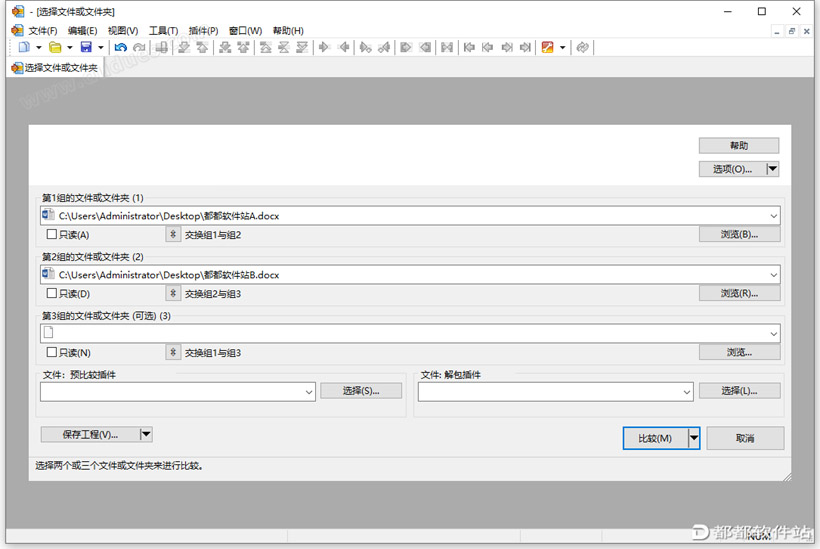Click the Current Difference toolbar icon
The width and height of the screenshot is (820, 549).
click(x=283, y=48)
